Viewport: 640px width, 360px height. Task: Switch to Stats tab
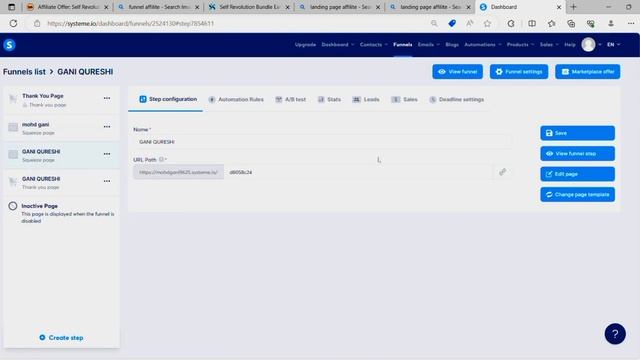[329, 99]
